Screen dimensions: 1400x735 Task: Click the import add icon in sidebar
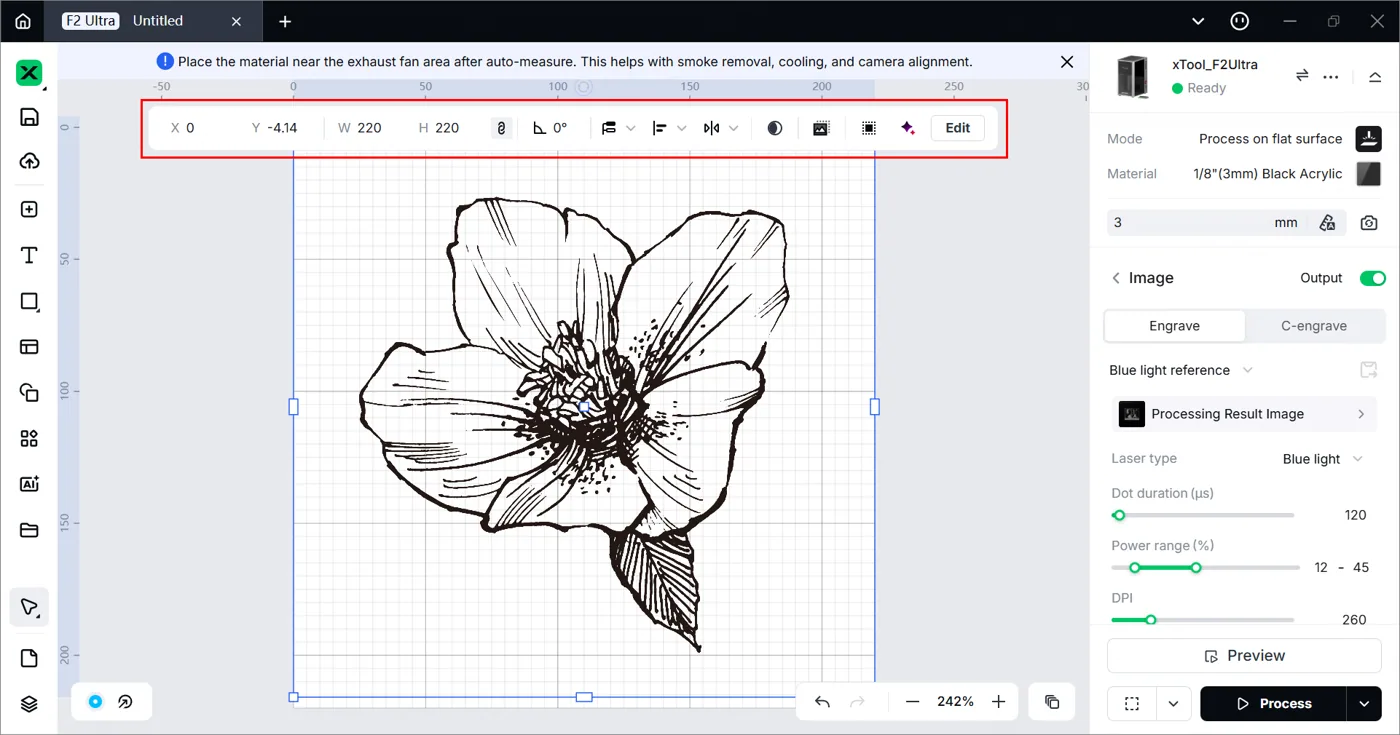click(x=29, y=209)
